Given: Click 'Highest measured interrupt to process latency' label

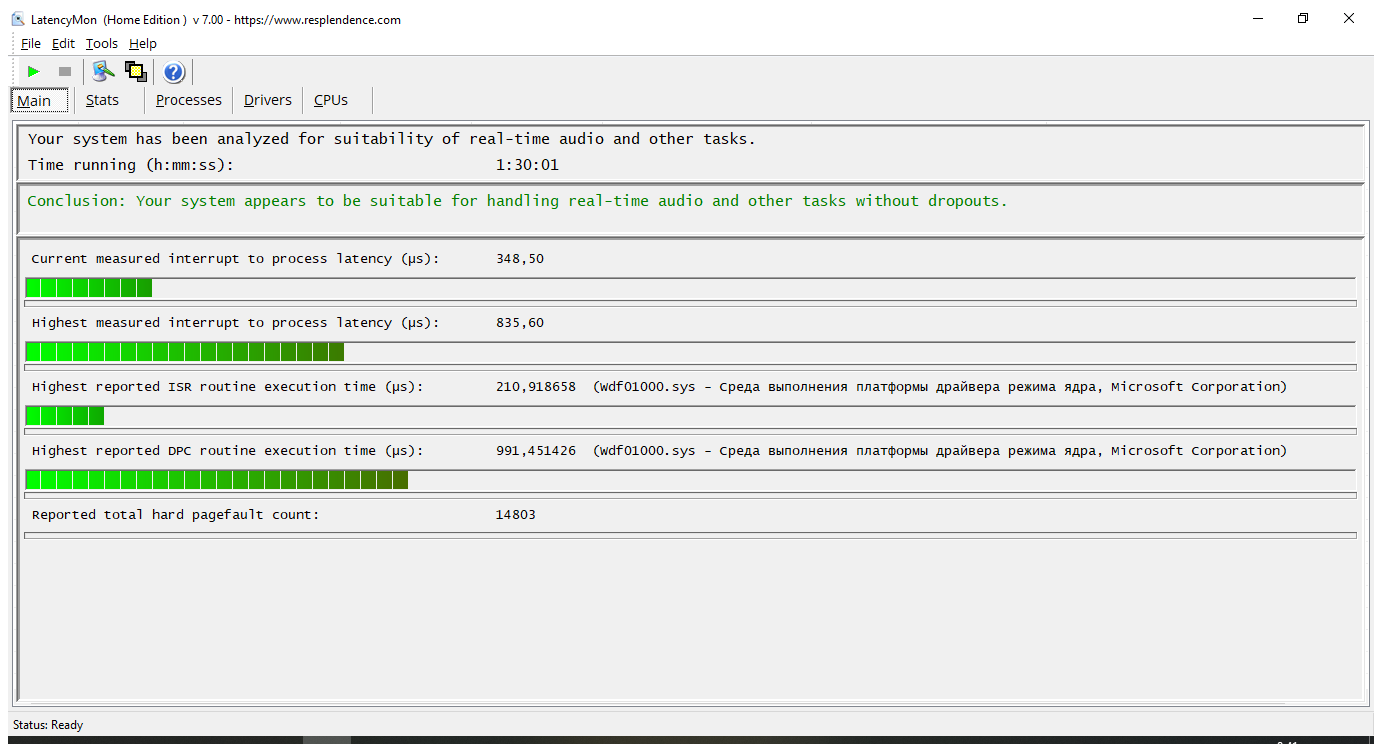Looking at the screenshot, I should click(x=236, y=323).
